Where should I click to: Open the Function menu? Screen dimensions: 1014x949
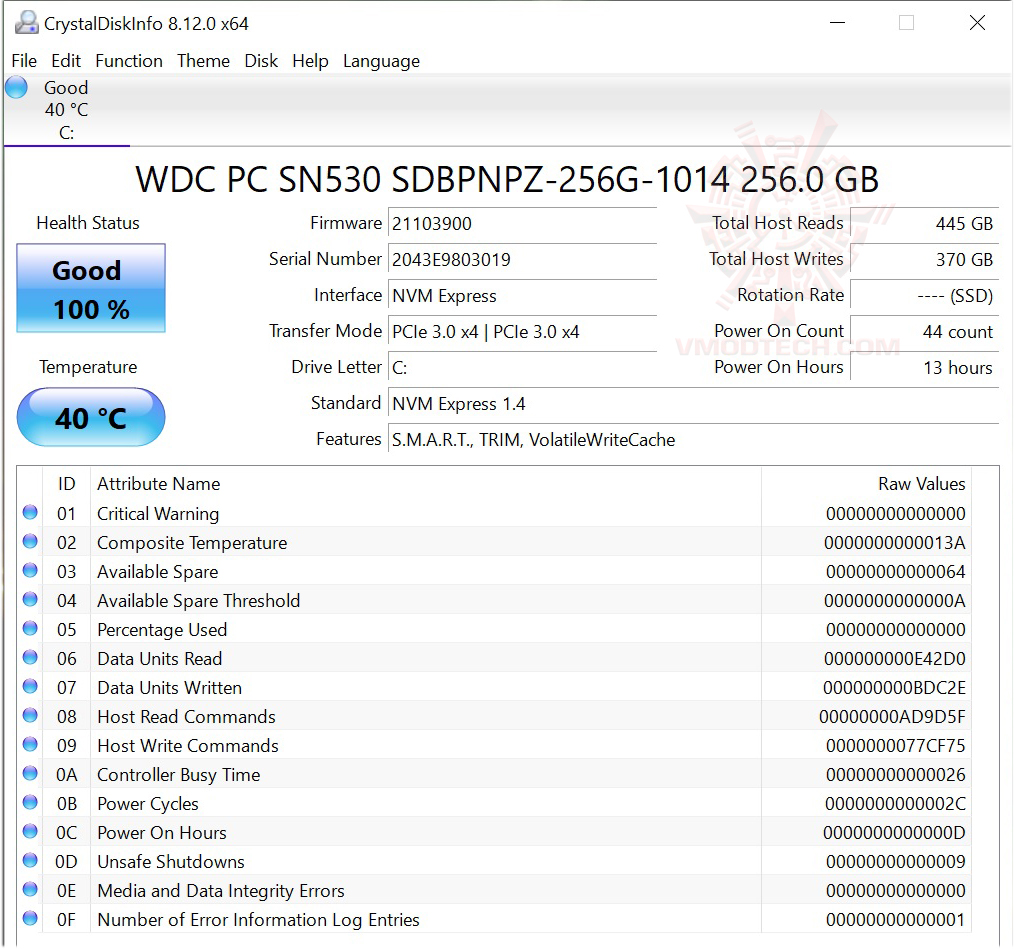[129, 61]
